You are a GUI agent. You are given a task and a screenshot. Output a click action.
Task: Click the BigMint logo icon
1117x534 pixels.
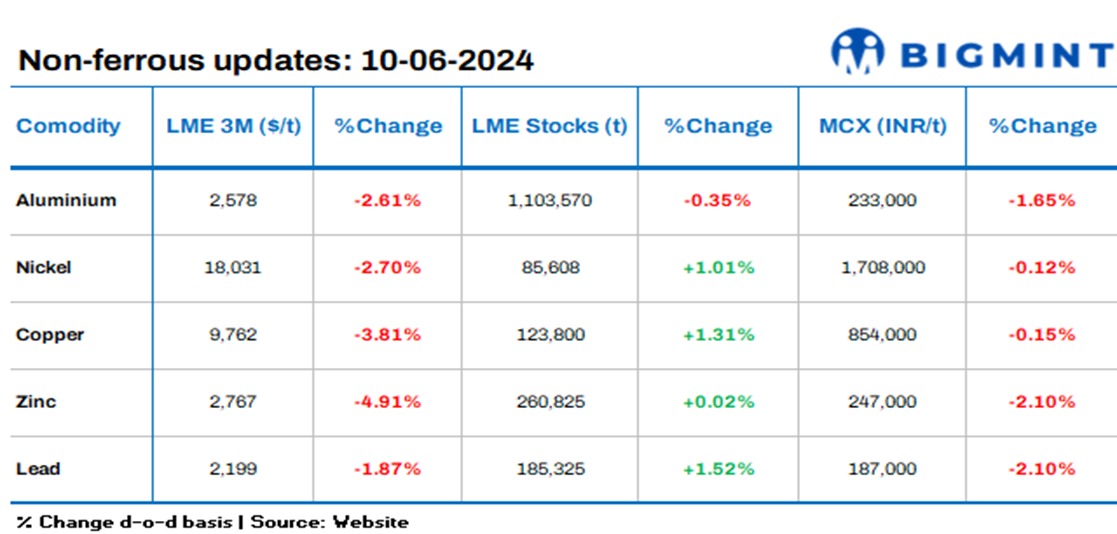[x=859, y=52]
